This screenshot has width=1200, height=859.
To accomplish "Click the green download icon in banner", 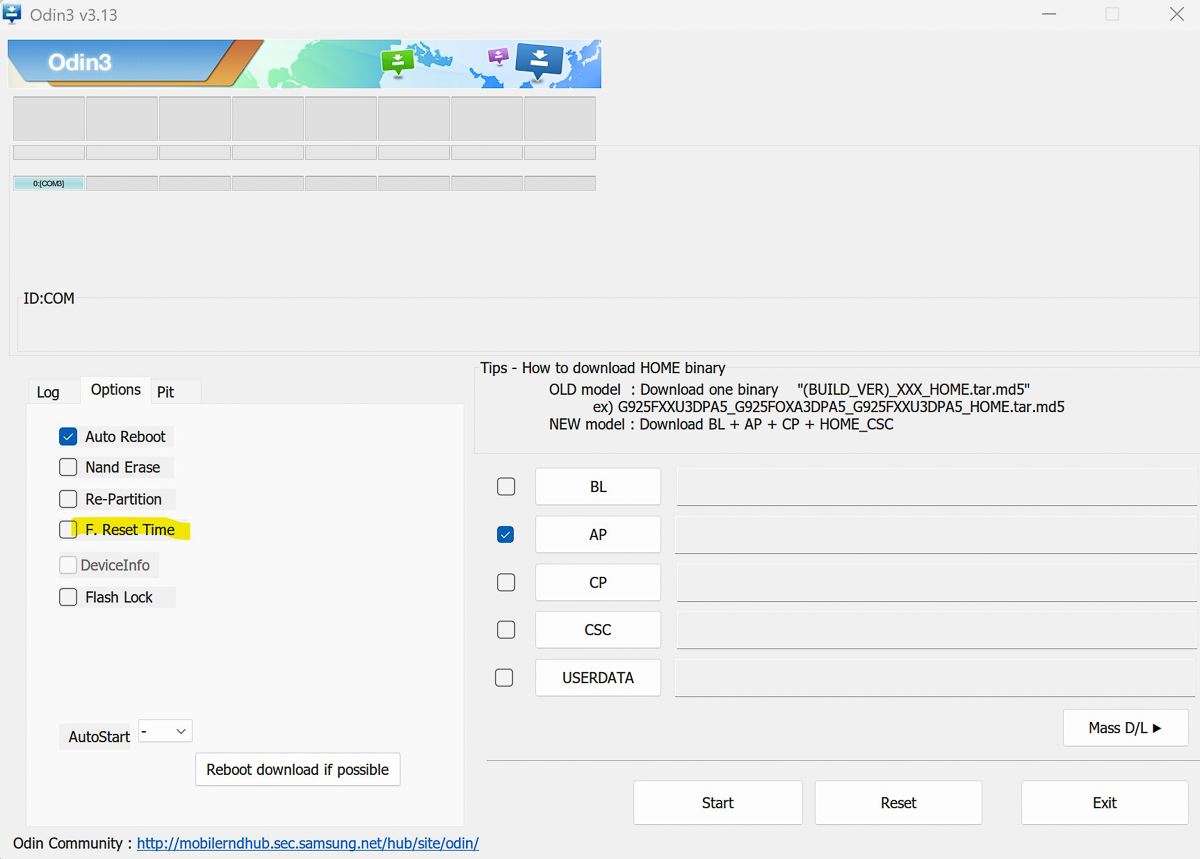I will 398,62.
